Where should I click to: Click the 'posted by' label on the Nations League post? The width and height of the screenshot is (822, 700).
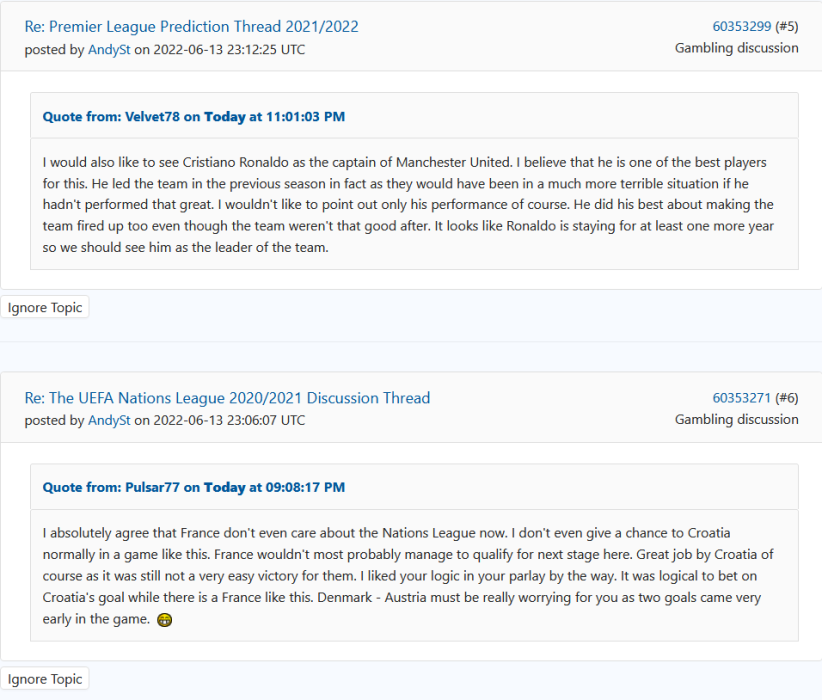point(55,421)
